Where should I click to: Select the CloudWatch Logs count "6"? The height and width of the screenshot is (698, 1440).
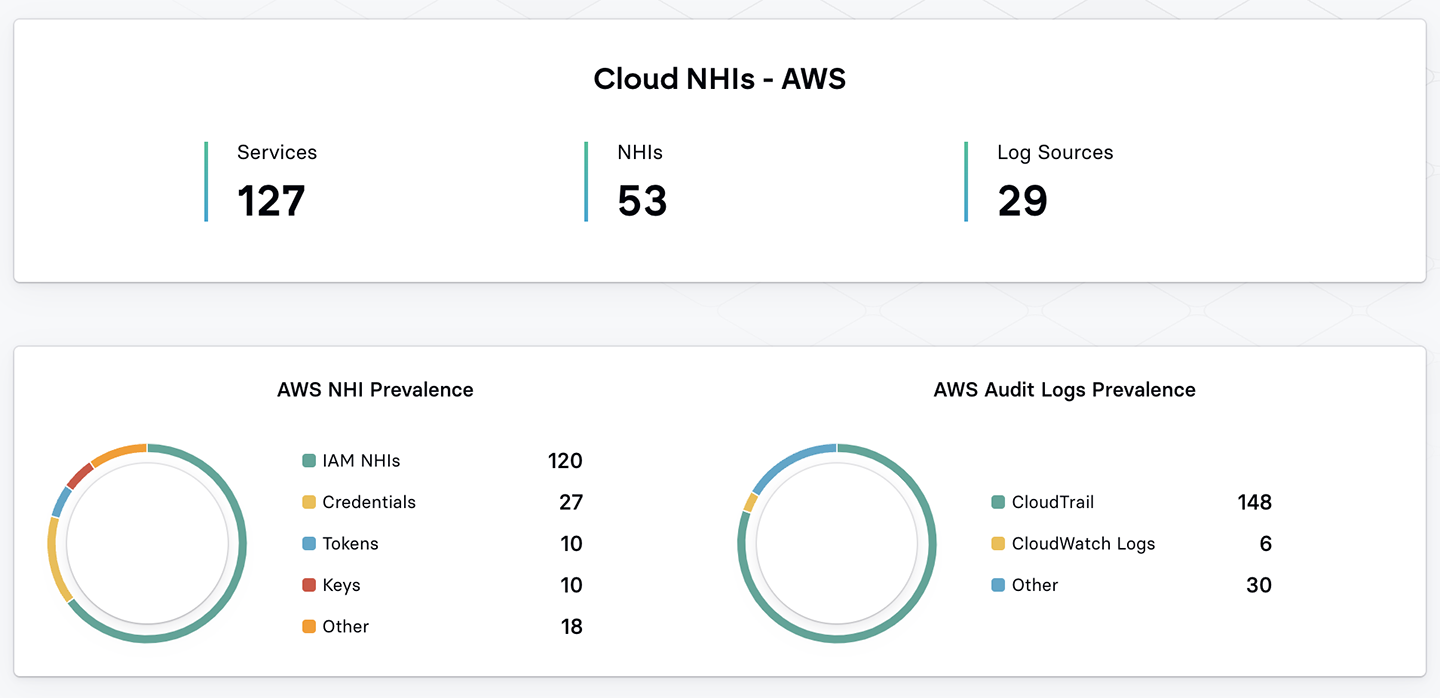pos(1266,544)
